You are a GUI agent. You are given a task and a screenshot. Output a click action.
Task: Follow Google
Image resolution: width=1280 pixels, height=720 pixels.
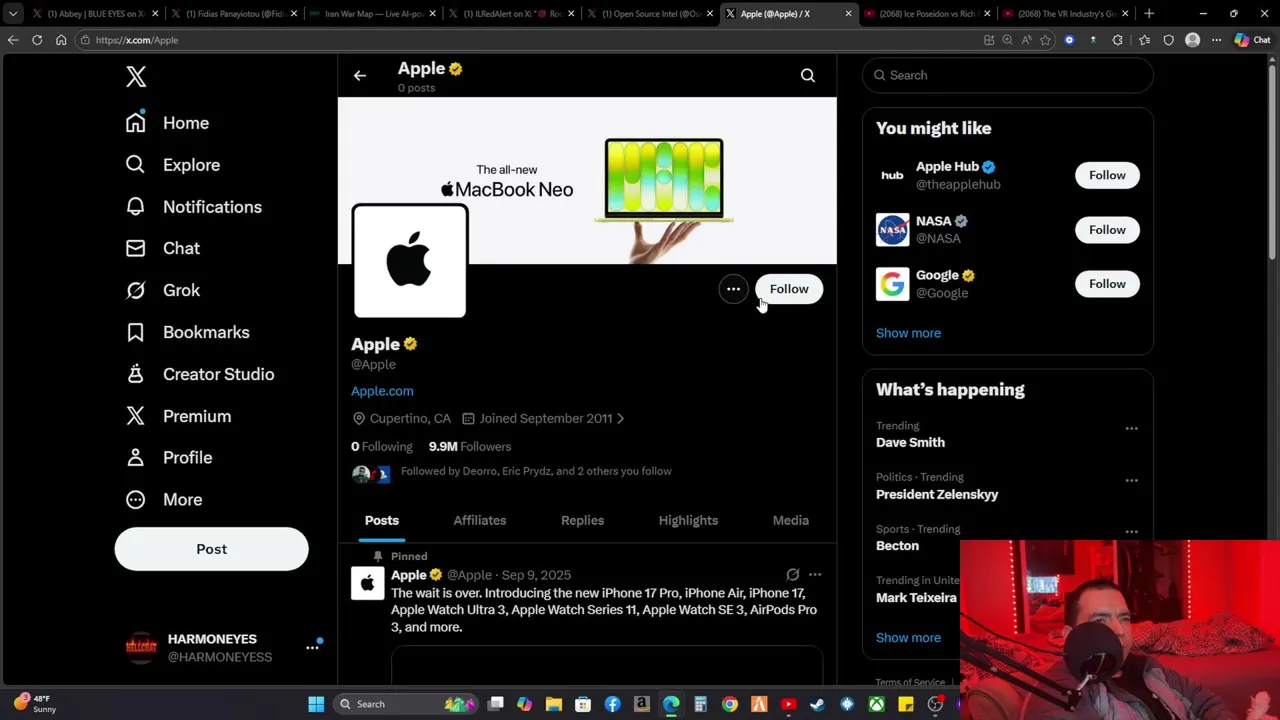(x=1107, y=284)
